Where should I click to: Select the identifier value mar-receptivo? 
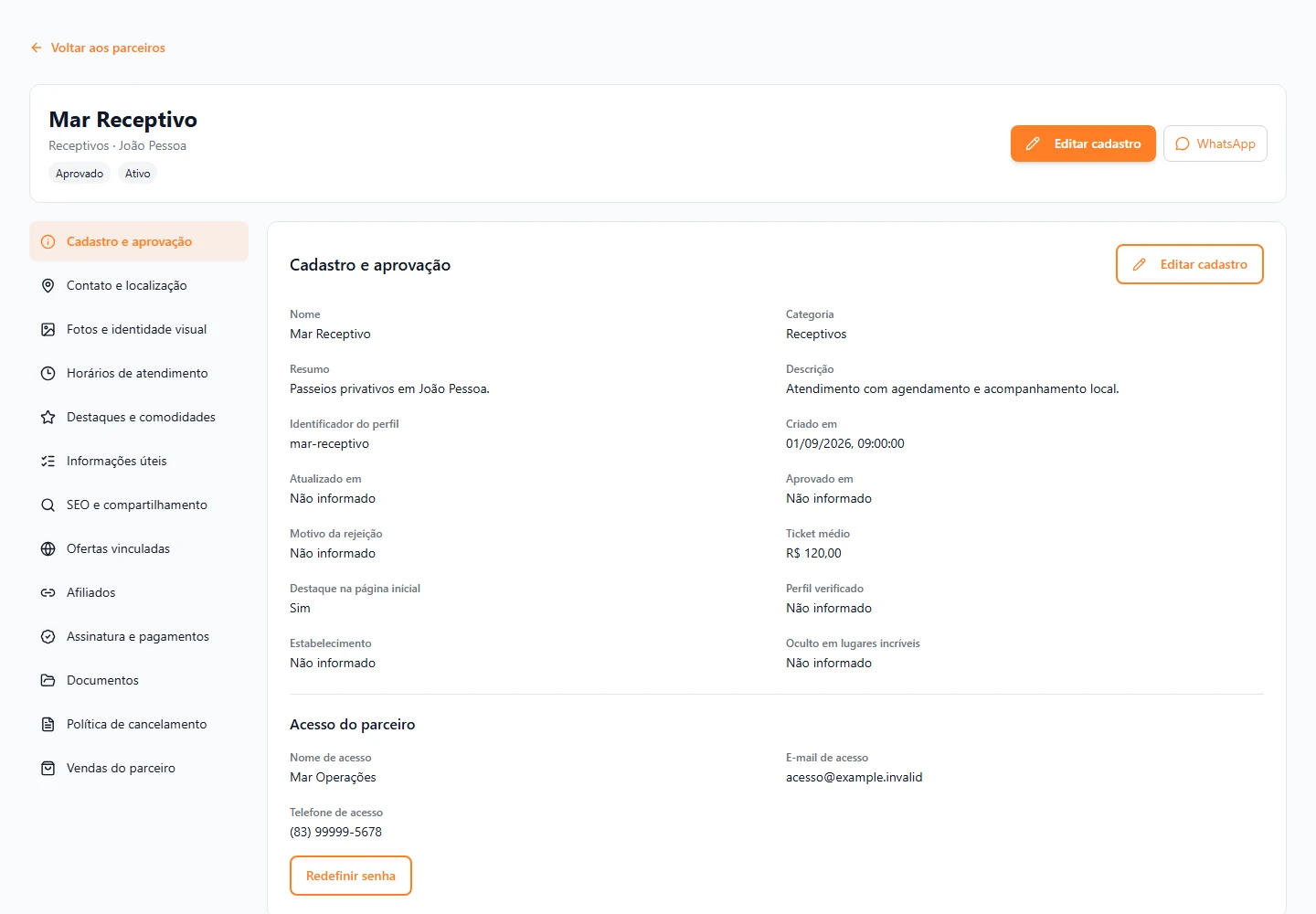[330, 444]
